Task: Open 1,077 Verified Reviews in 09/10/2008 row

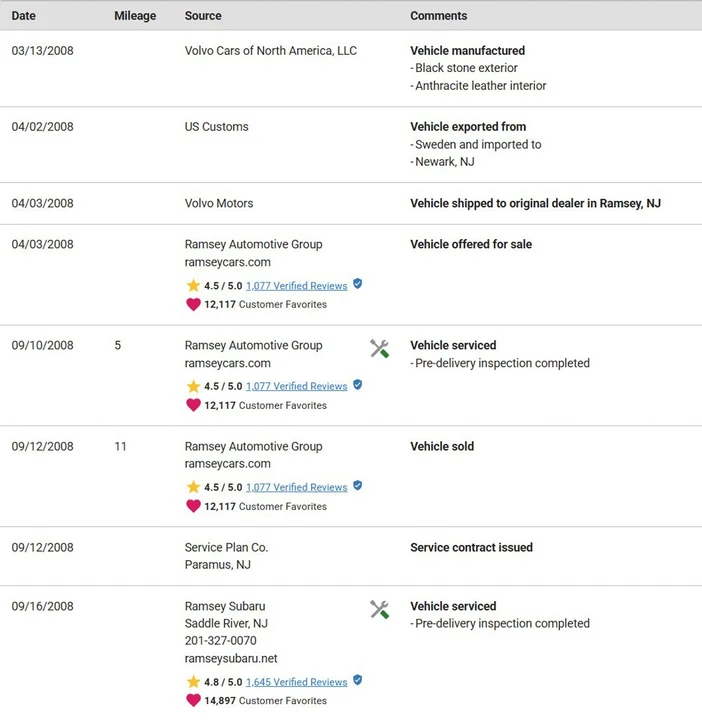Action: coord(297,386)
